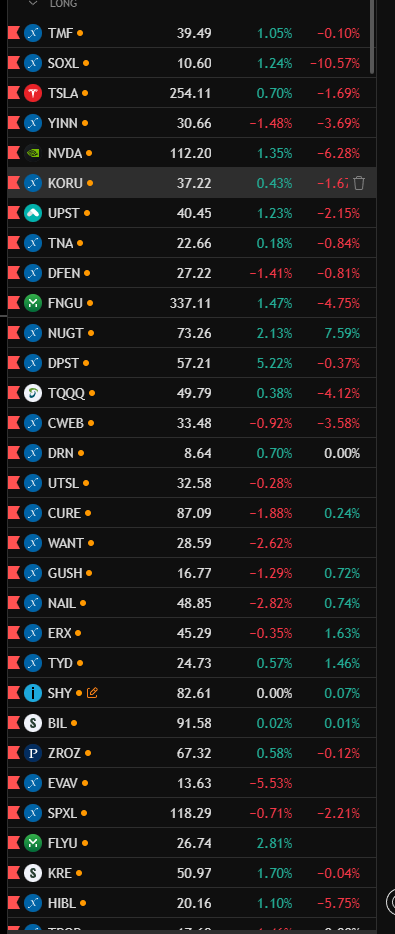This screenshot has height=934, width=395.
Task: Click the BIL State Street logo icon
Action: [x=33, y=723]
